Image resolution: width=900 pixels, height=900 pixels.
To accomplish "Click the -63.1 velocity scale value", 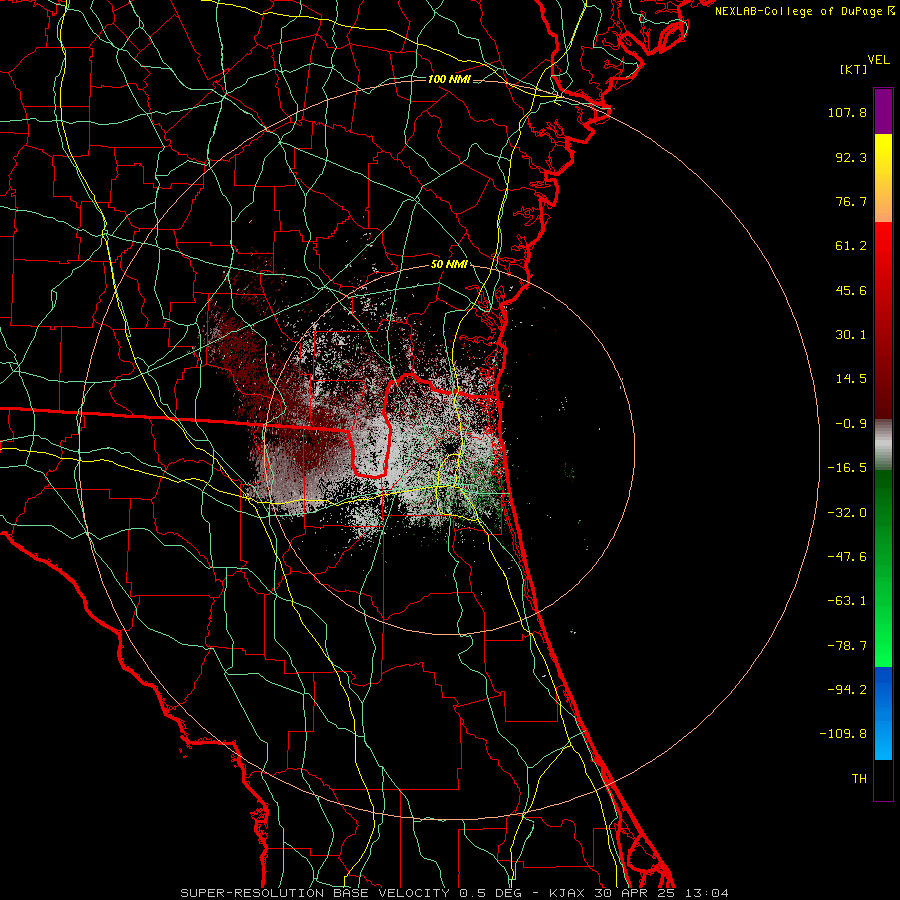I will click(847, 601).
